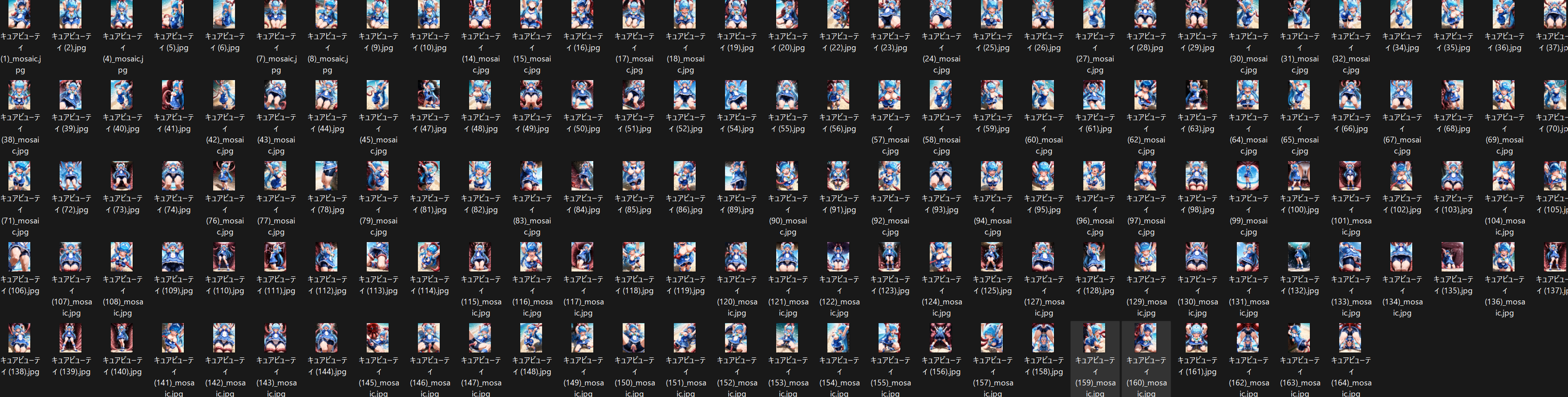Screen dimensions: 1568x397
Task: Select file name "キュアビューティ (140).jpg"
Action: coord(122,366)
